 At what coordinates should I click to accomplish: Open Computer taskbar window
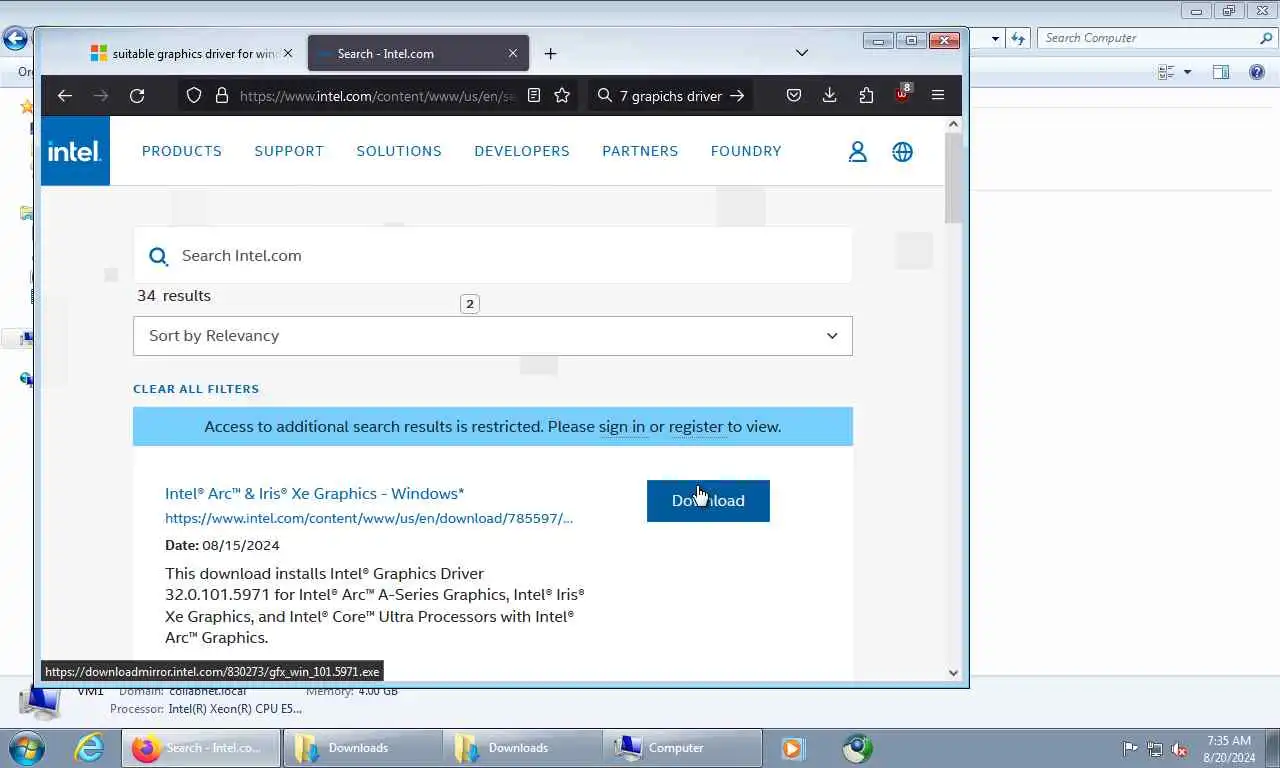tap(683, 748)
